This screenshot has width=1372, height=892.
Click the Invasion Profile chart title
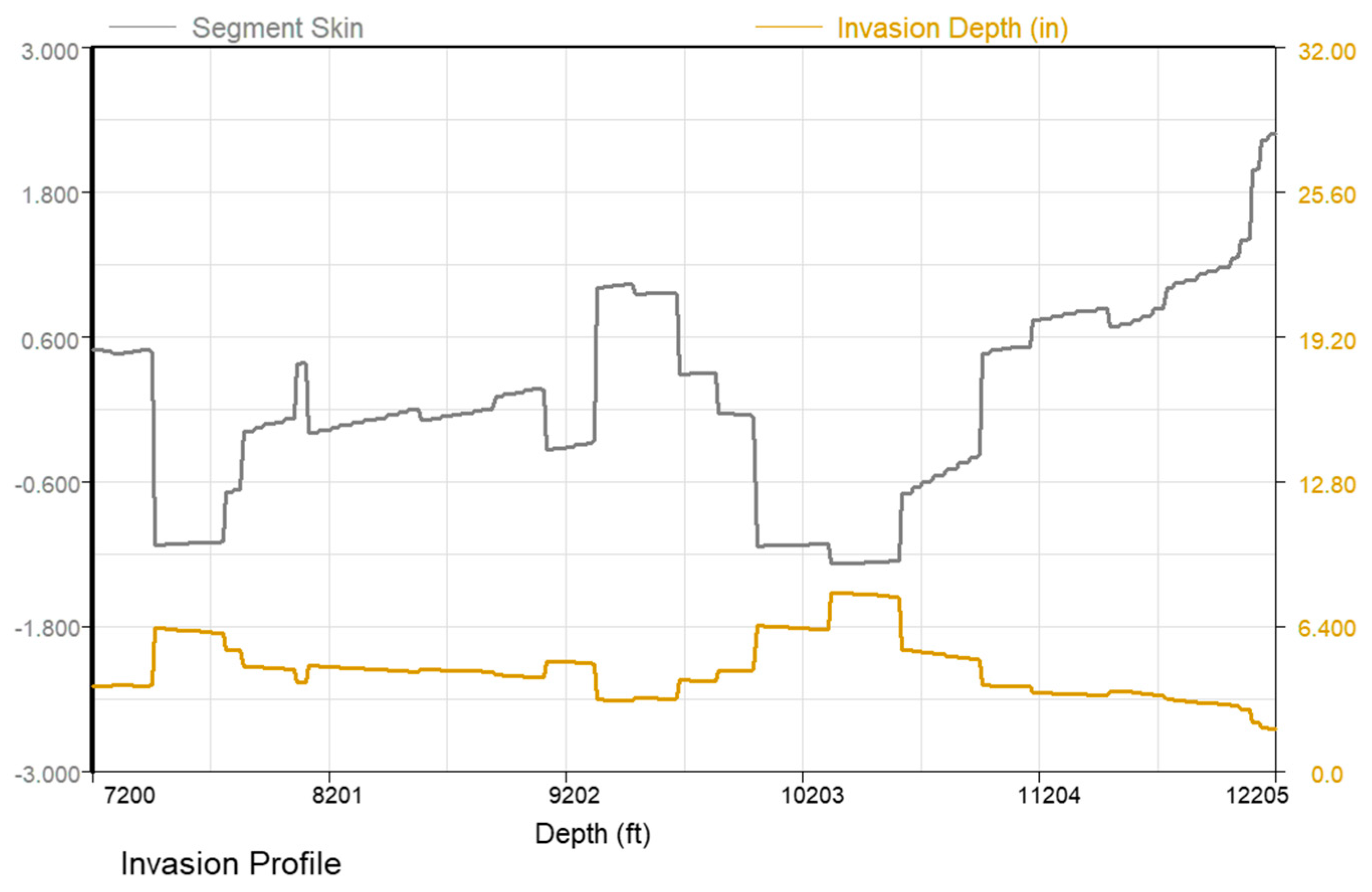[231, 864]
